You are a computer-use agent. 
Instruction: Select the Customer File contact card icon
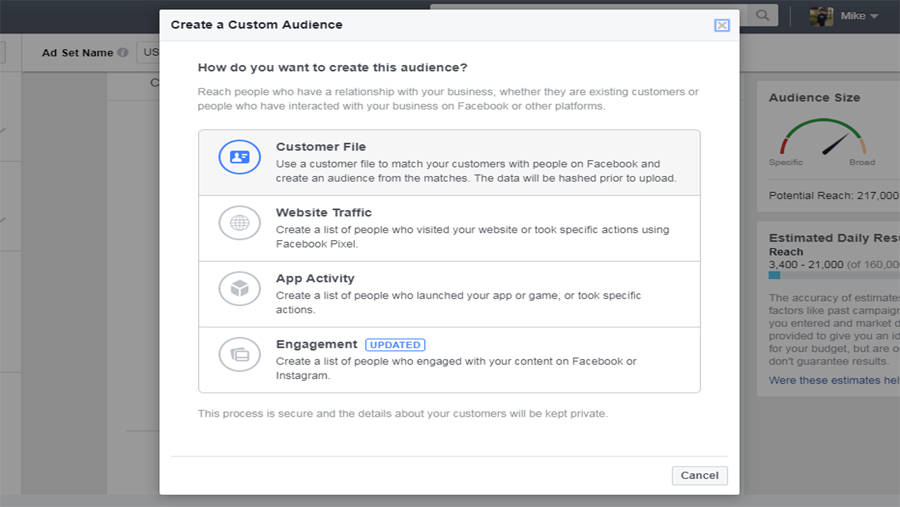[x=239, y=157]
